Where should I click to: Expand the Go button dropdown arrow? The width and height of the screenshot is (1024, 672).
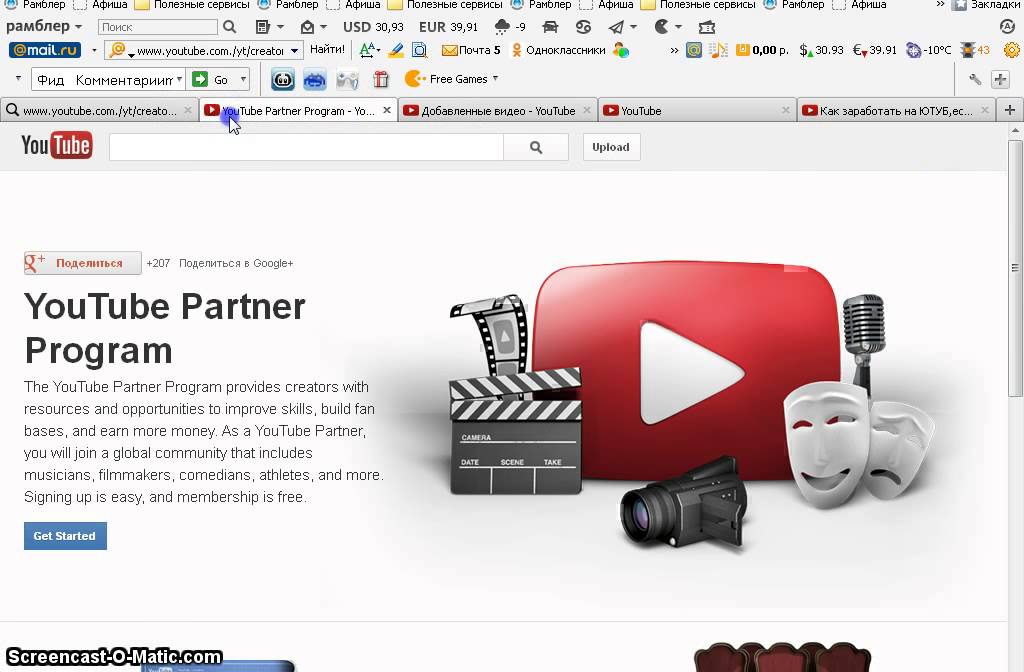(243, 80)
